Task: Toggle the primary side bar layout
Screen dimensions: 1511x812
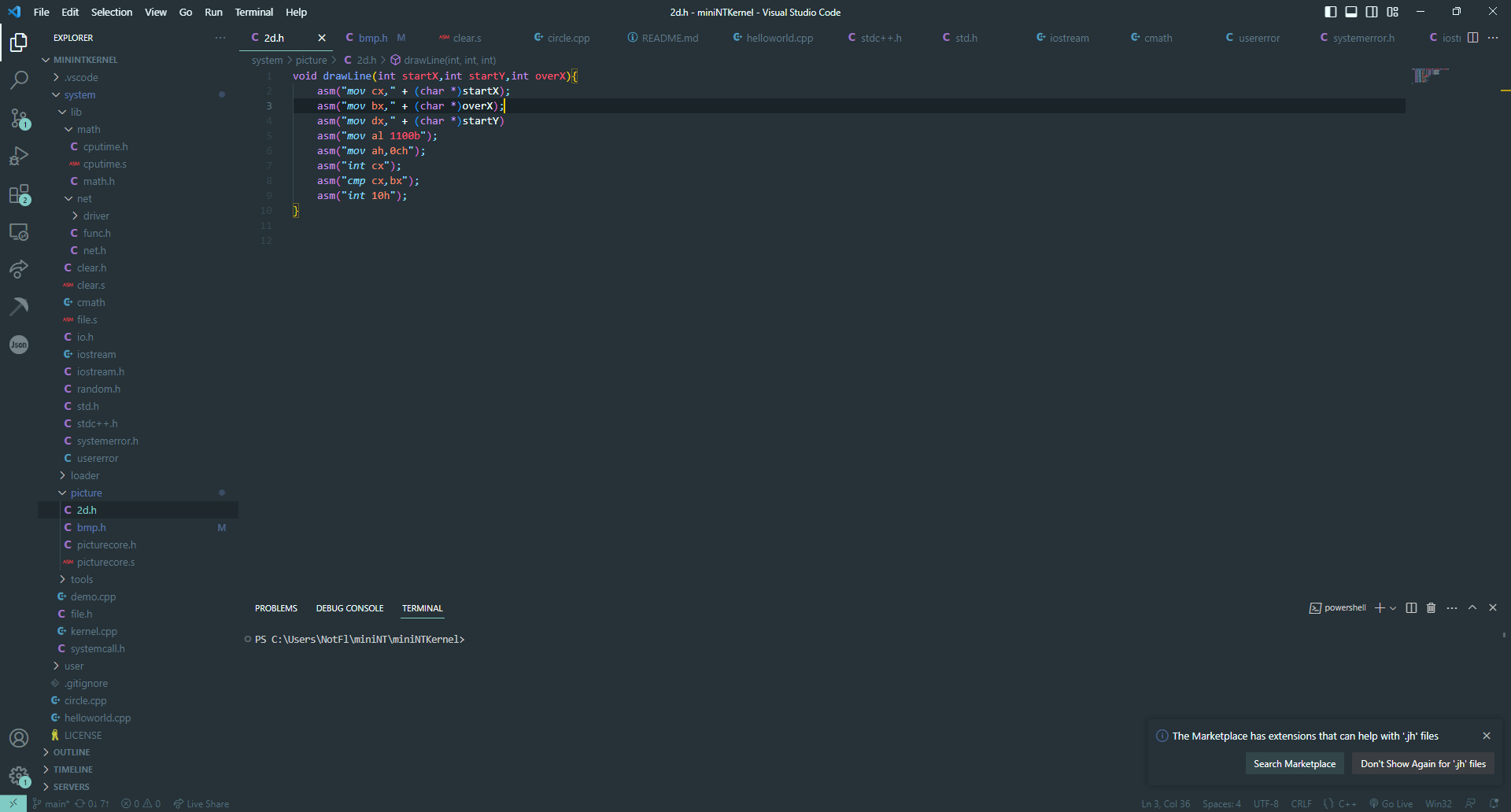Action: [x=1331, y=12]
